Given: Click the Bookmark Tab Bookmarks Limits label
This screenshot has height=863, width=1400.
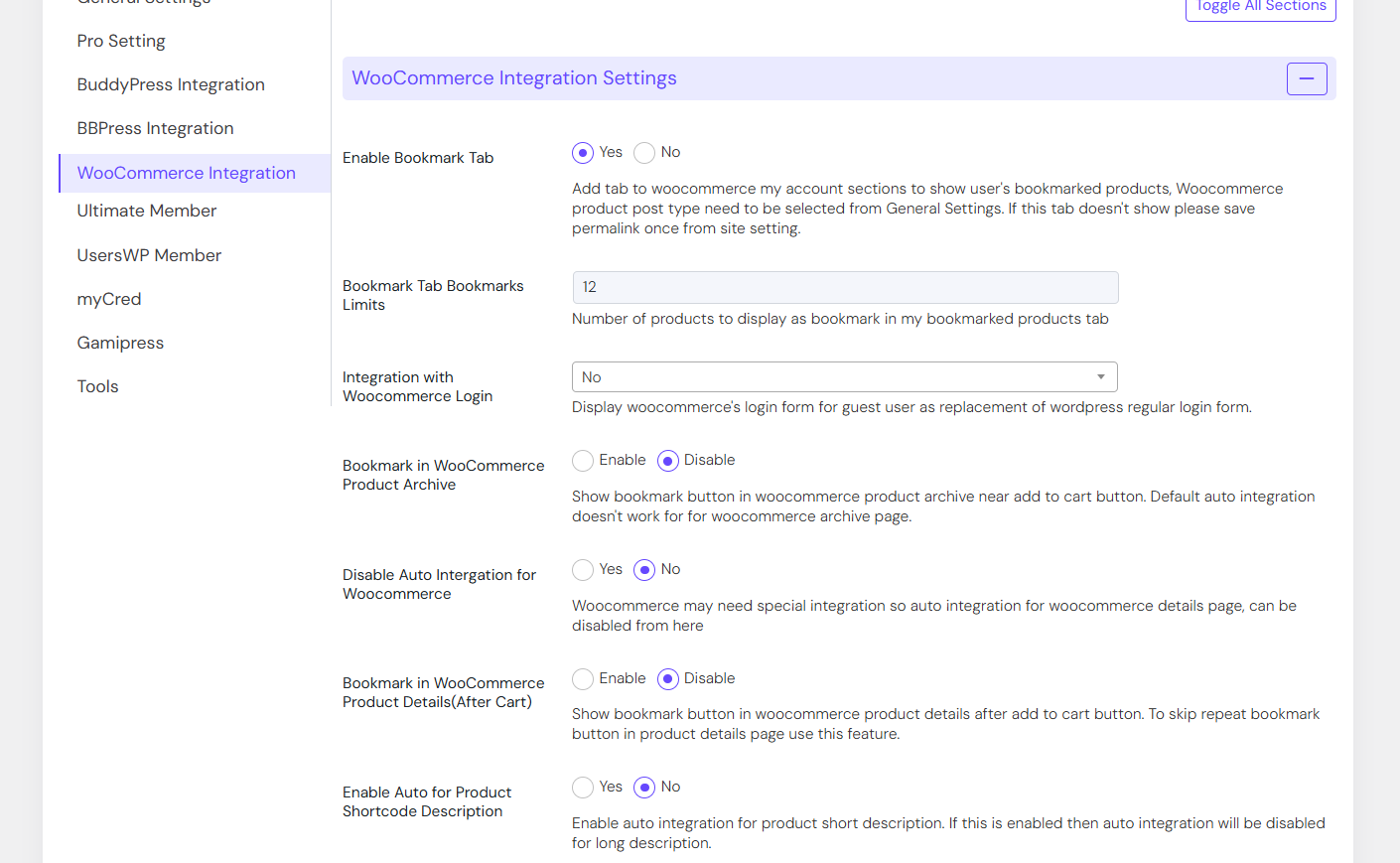Looking at the screenshot, I should 433,295.
